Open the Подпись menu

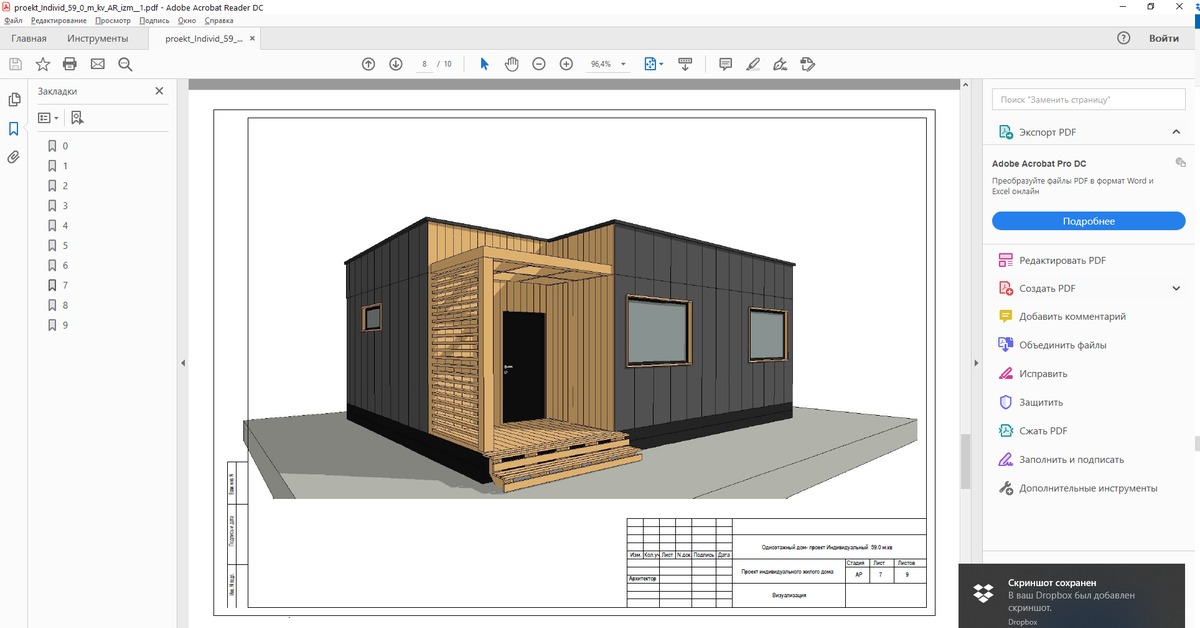coord(154,20)
